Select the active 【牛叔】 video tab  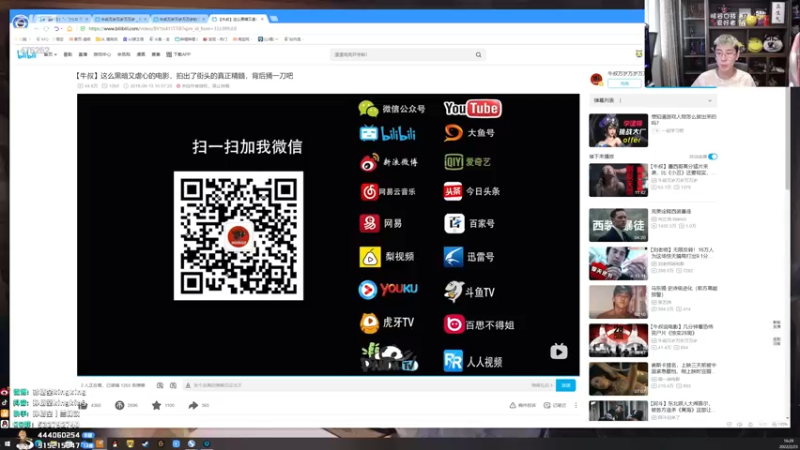click(237, 19)
